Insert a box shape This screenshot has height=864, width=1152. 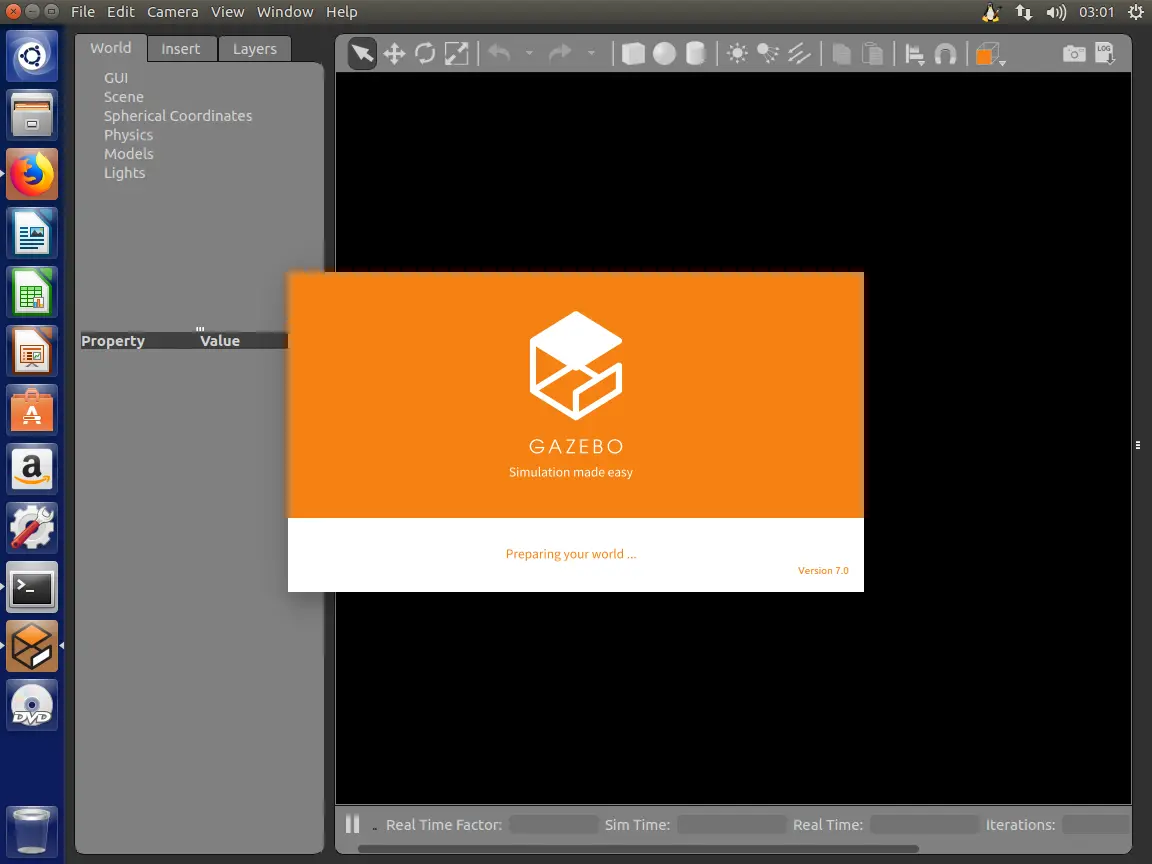(633, 54)
